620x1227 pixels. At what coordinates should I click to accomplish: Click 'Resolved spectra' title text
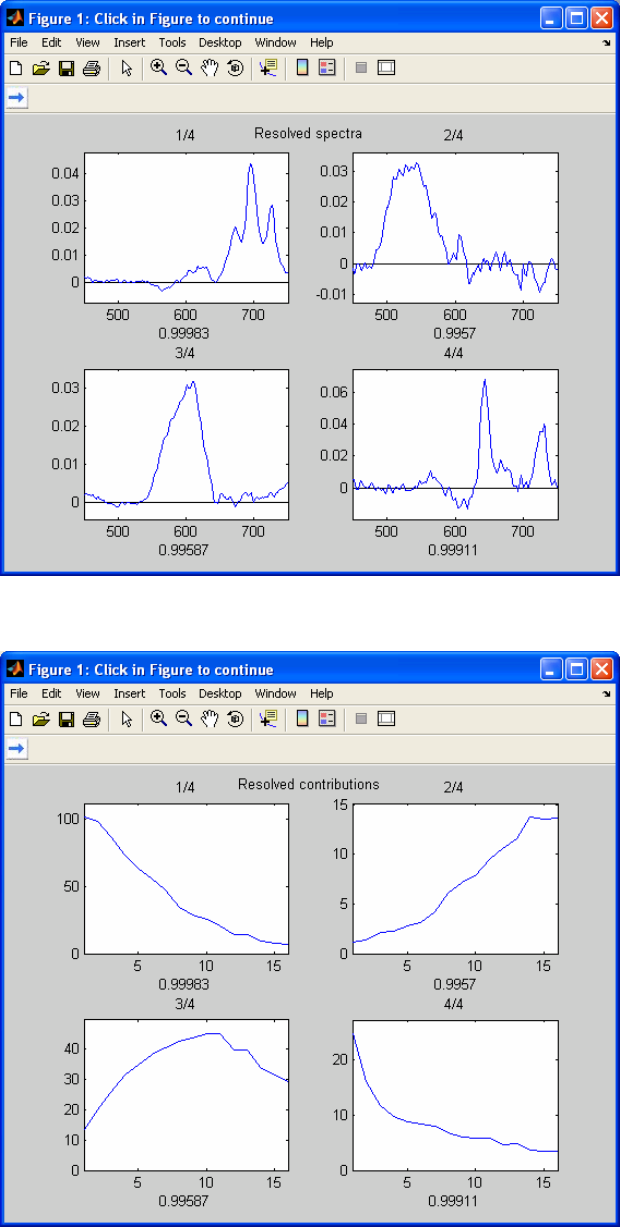click(308, 133)
